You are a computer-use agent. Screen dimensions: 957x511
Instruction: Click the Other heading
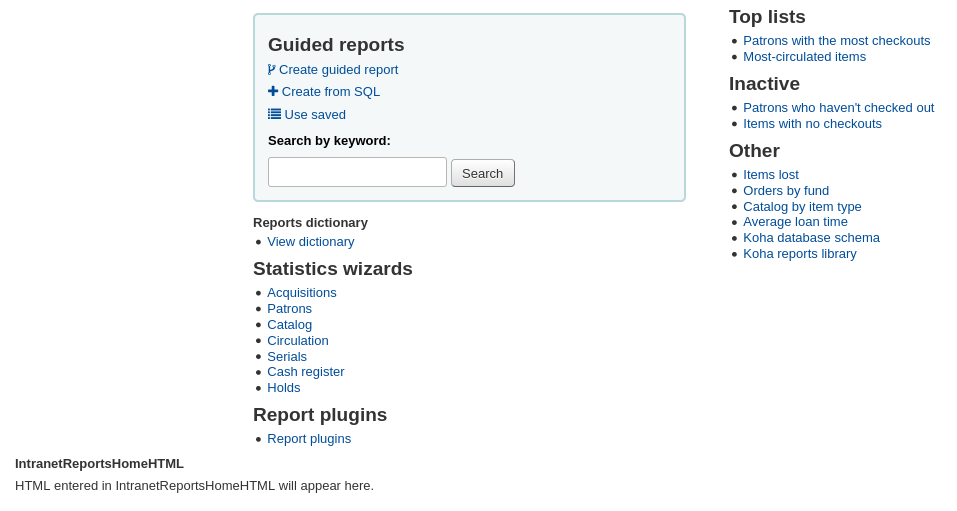coord(754,151)
